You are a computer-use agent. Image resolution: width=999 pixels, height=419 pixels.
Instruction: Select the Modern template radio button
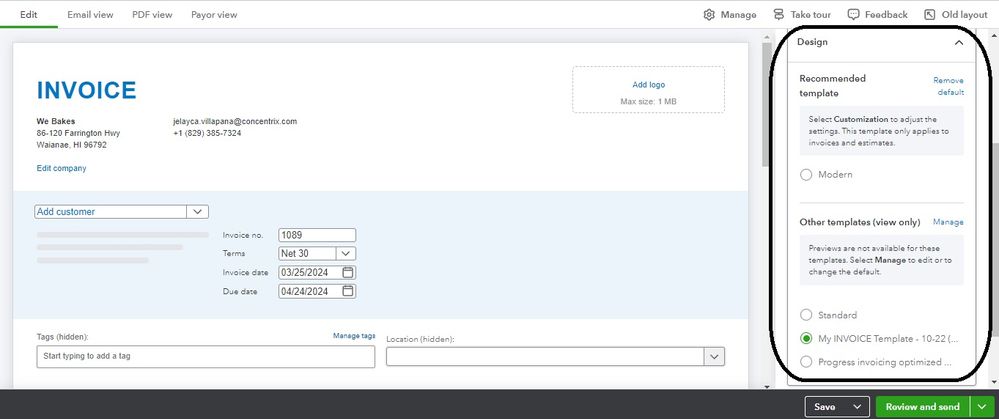(806, 174)
